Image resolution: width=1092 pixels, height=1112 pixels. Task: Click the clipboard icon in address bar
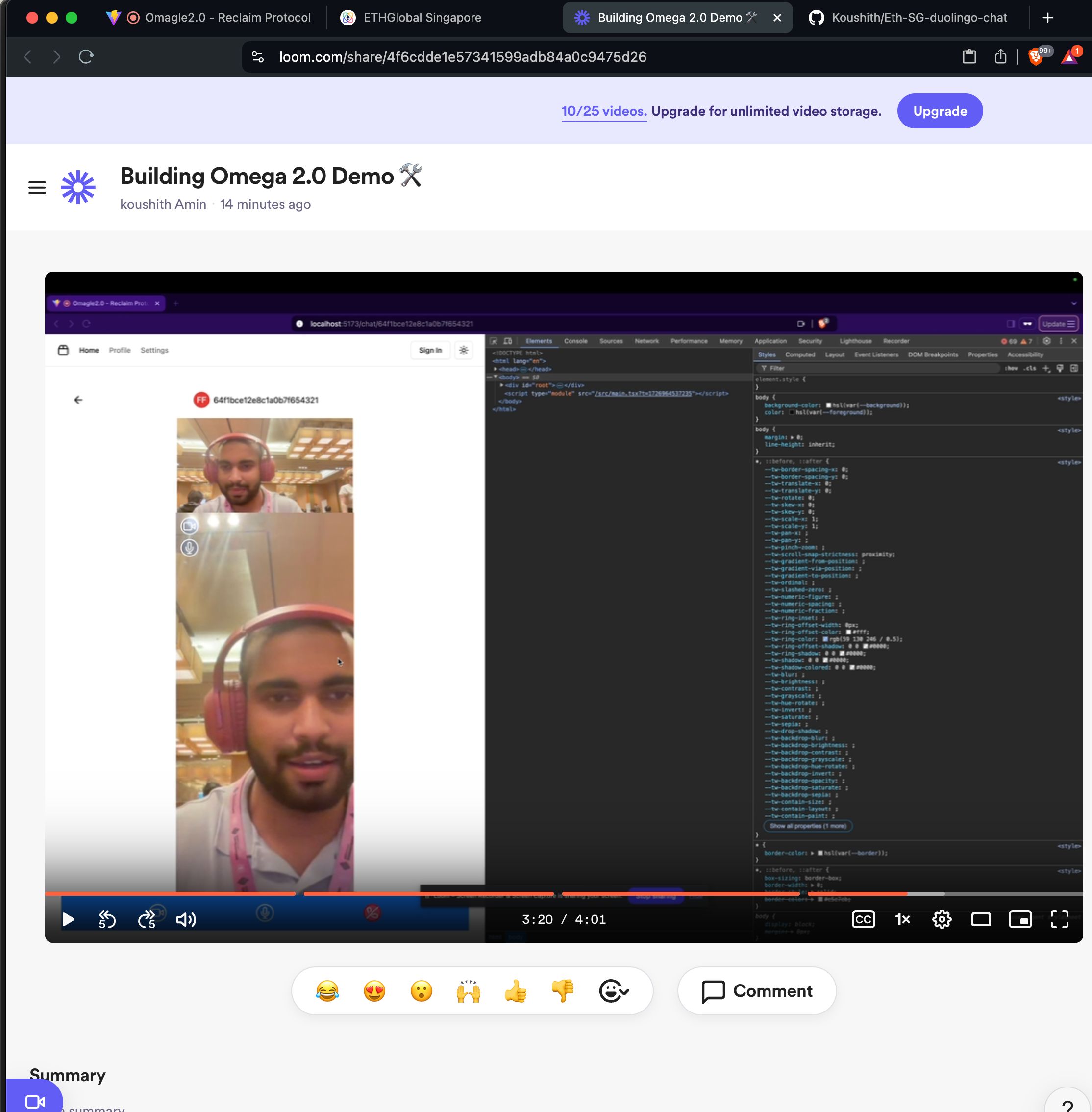969,56
